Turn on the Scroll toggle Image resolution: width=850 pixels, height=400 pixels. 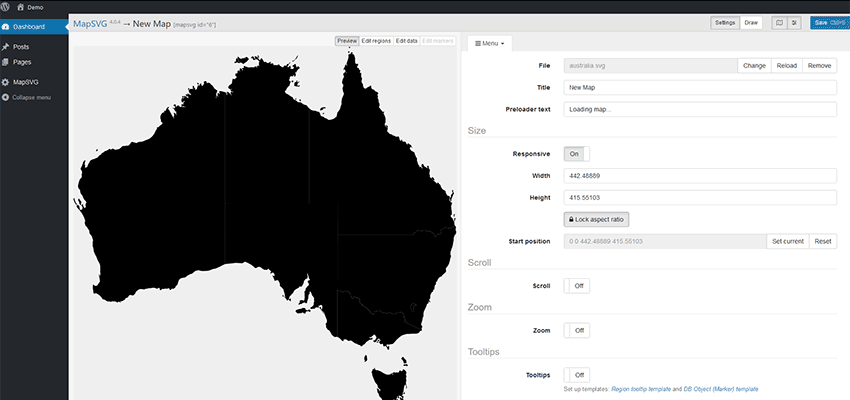(576, 286)
